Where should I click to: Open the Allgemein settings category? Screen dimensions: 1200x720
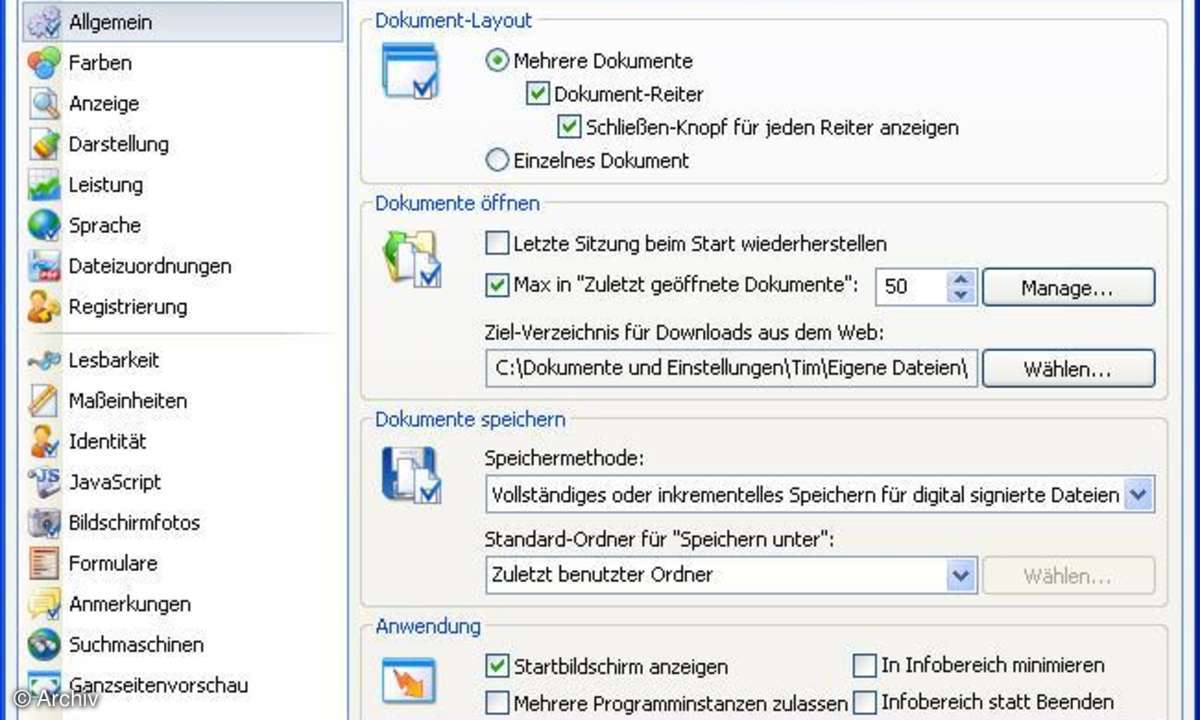(182, 22)
